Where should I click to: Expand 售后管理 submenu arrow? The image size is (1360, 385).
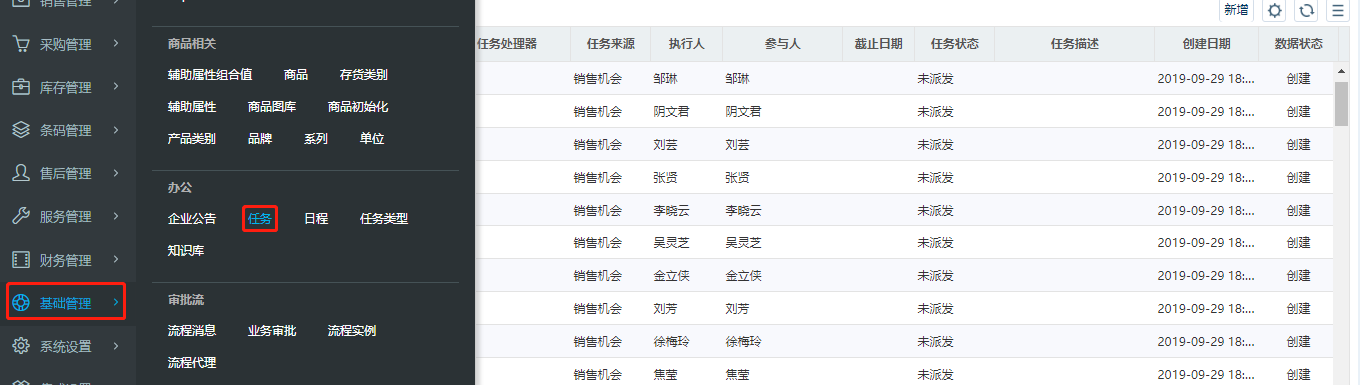[x=116, y=173]
